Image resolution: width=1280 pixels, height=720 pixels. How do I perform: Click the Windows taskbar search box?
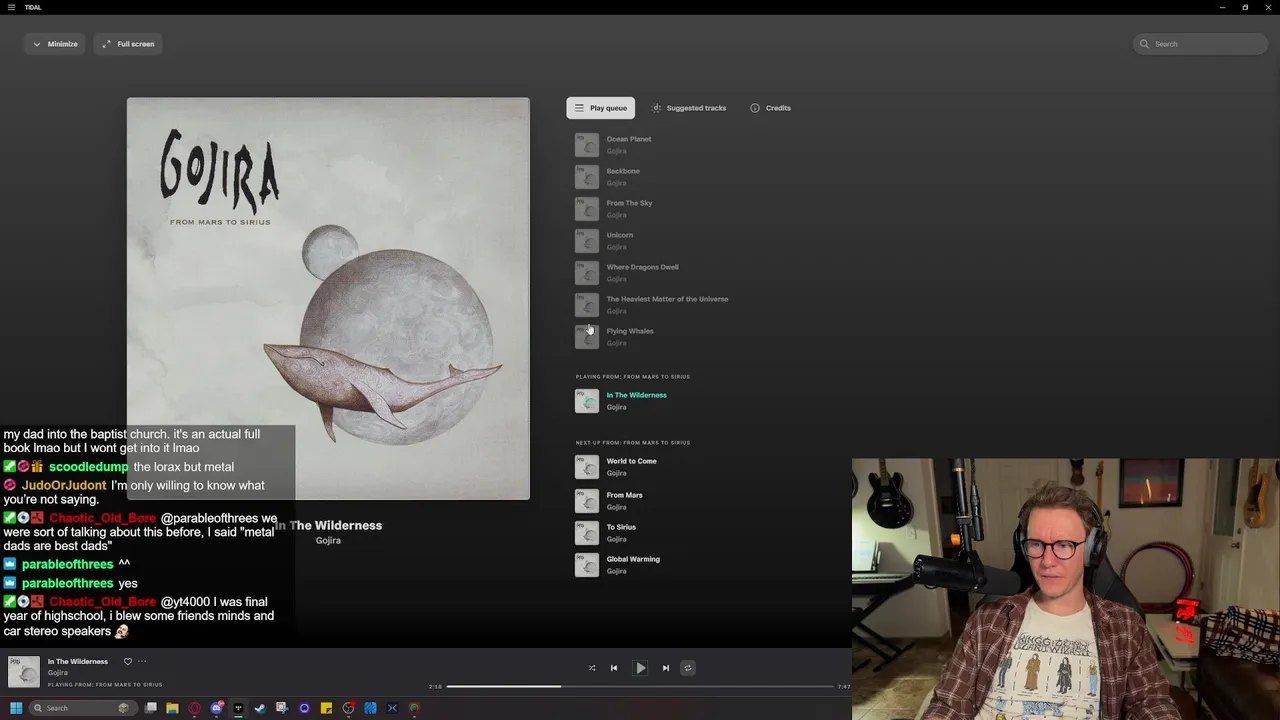82,708
